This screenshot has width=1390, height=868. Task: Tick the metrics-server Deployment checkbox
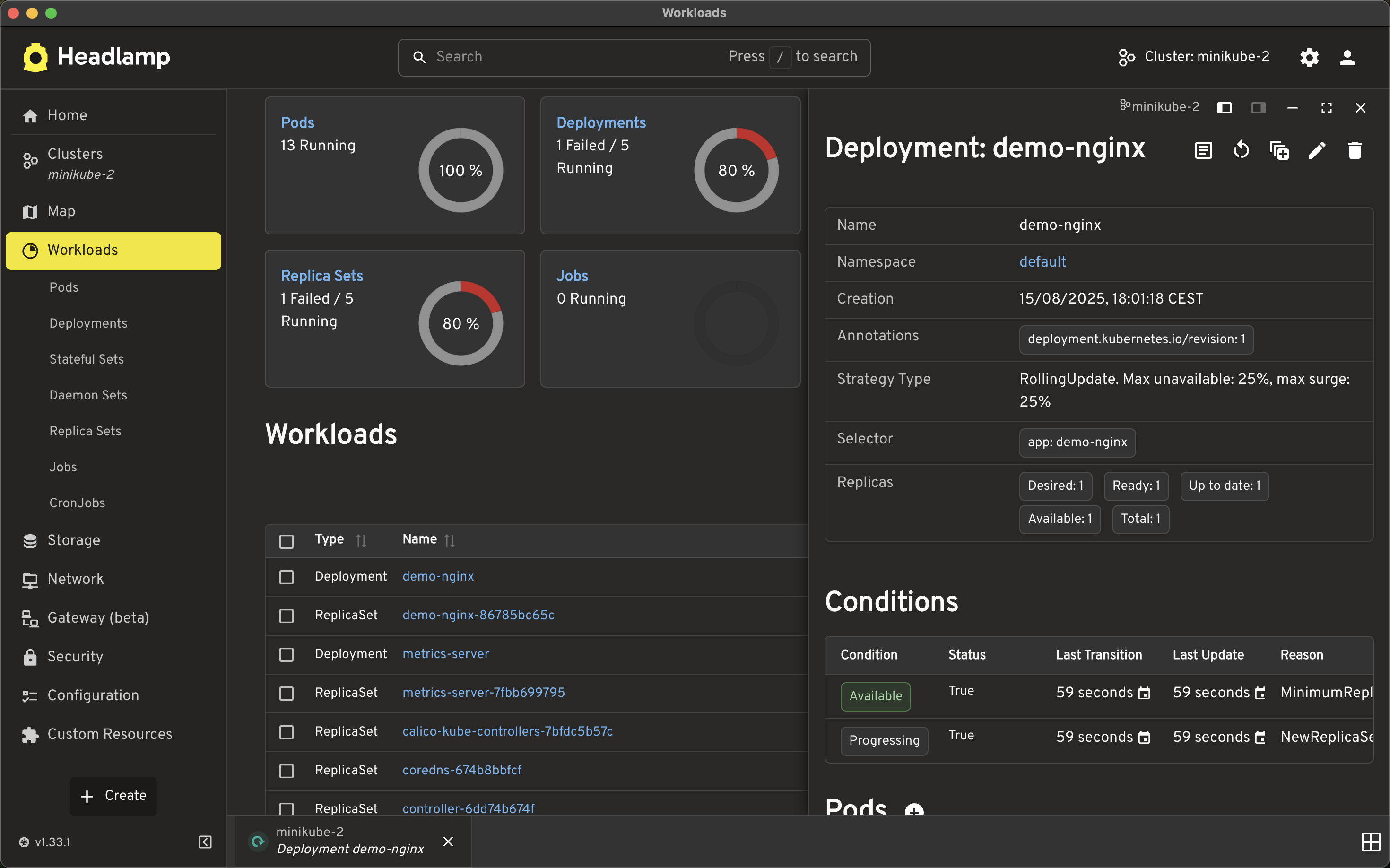287,654
